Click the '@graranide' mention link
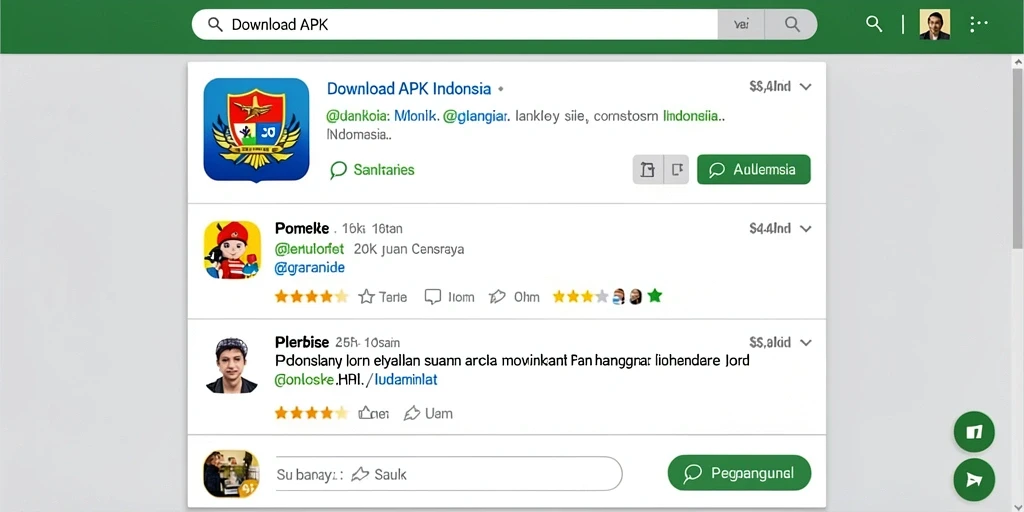The image size is (1024, 512). coord(310,268)
